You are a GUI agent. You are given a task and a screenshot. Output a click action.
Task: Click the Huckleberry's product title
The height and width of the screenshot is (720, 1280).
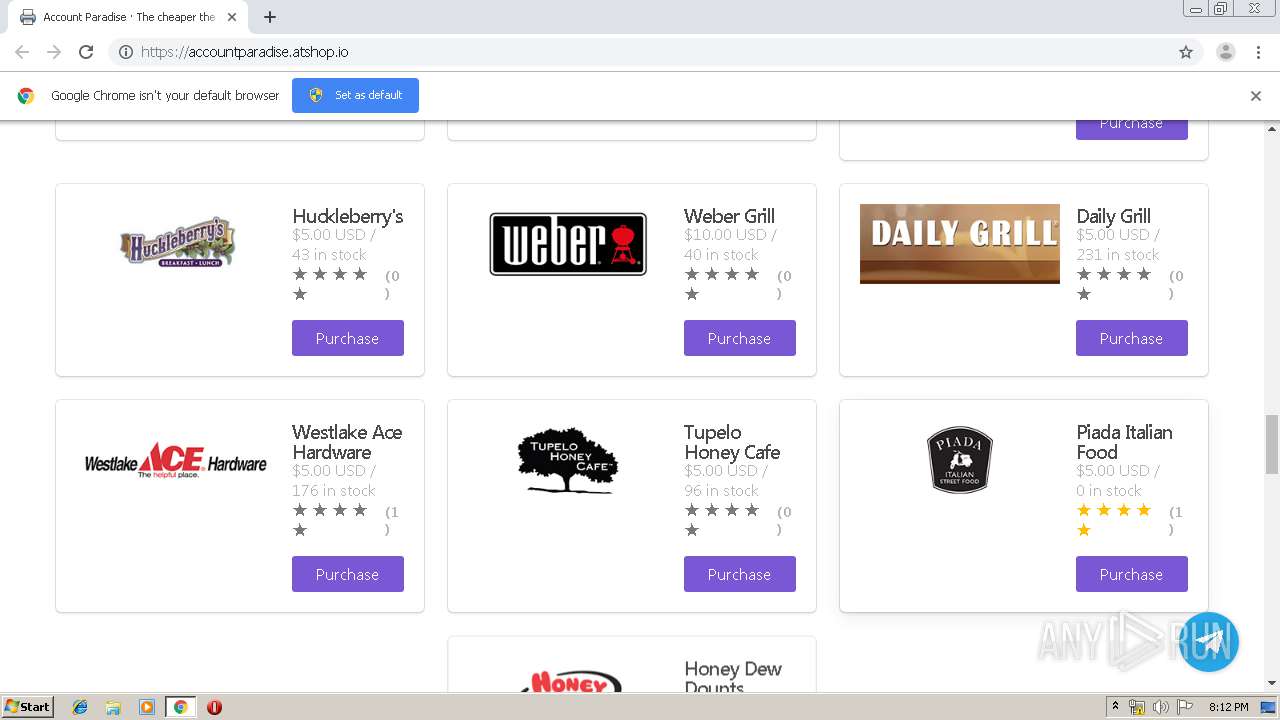click(348, 216)
